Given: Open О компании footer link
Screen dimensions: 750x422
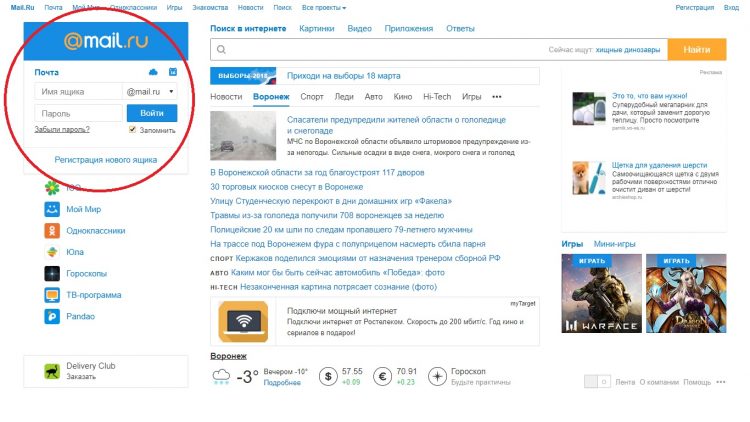Looking at the screenshot, I should click(659, 382).
